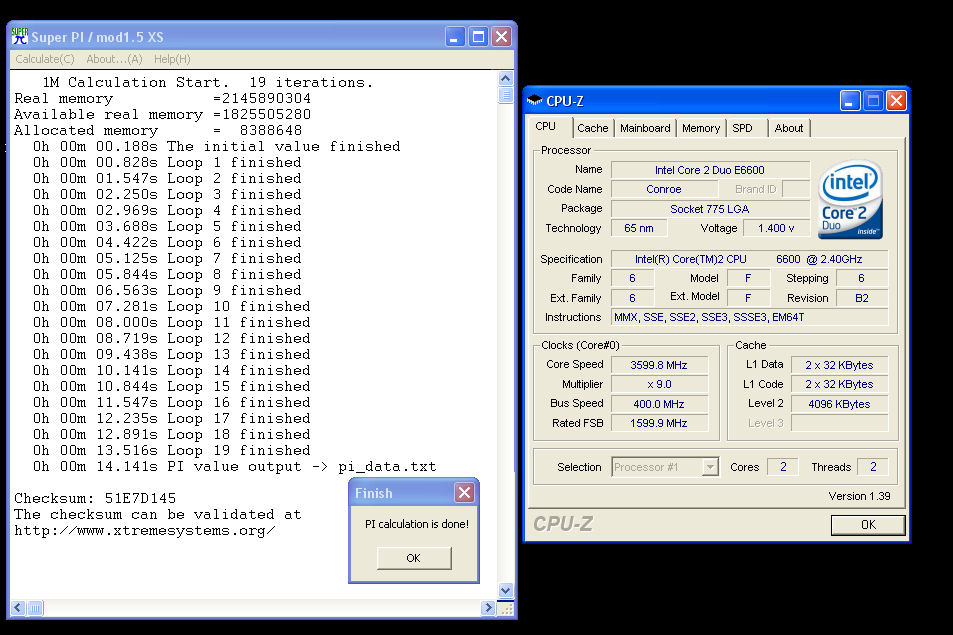Screen dimensions: 953x635
Task: Click the 'Socket 775 LGA' package value
Action: pos(710,209)
